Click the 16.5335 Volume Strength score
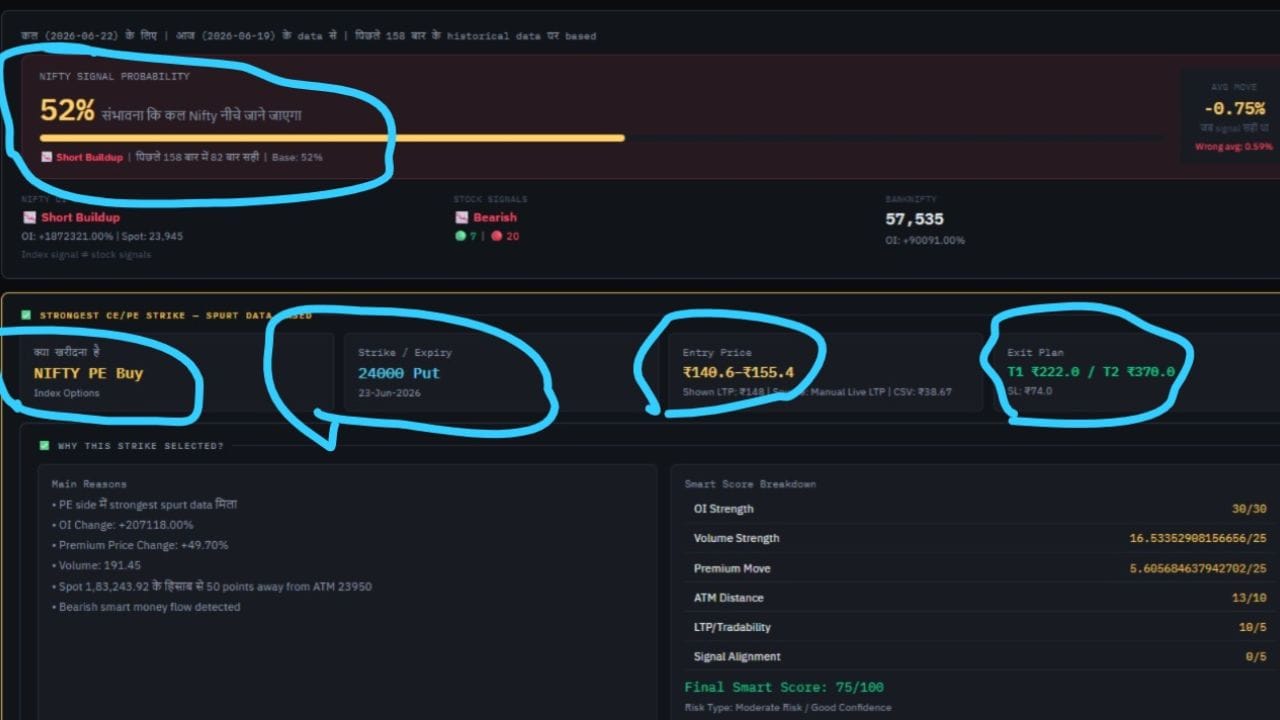This screenshot has height=720, width=1280. pos(1198,538)
